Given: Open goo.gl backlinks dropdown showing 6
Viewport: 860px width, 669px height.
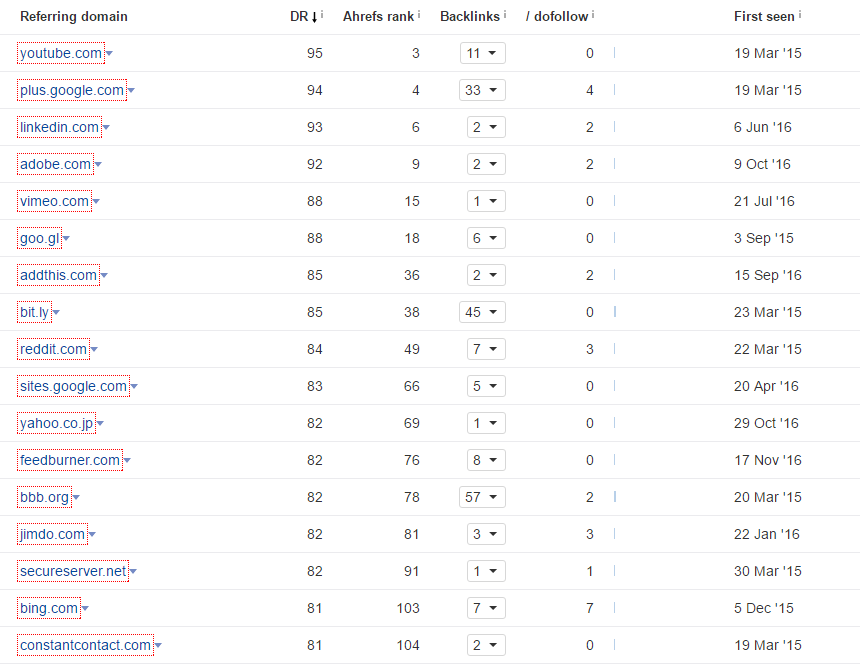Looking at the screenshot, I should click(x=486, y=238).
